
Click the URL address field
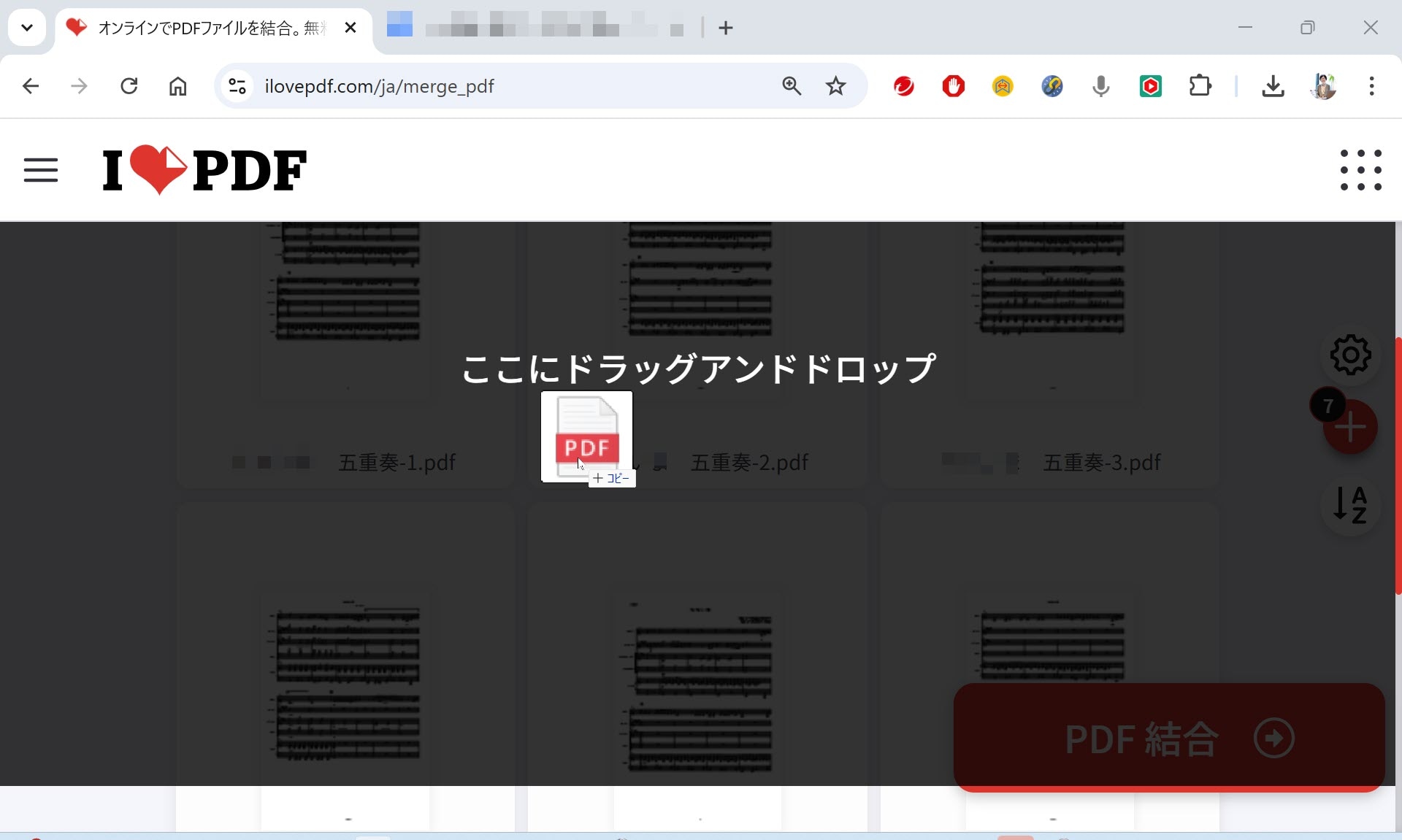click(x=511, y=86)
